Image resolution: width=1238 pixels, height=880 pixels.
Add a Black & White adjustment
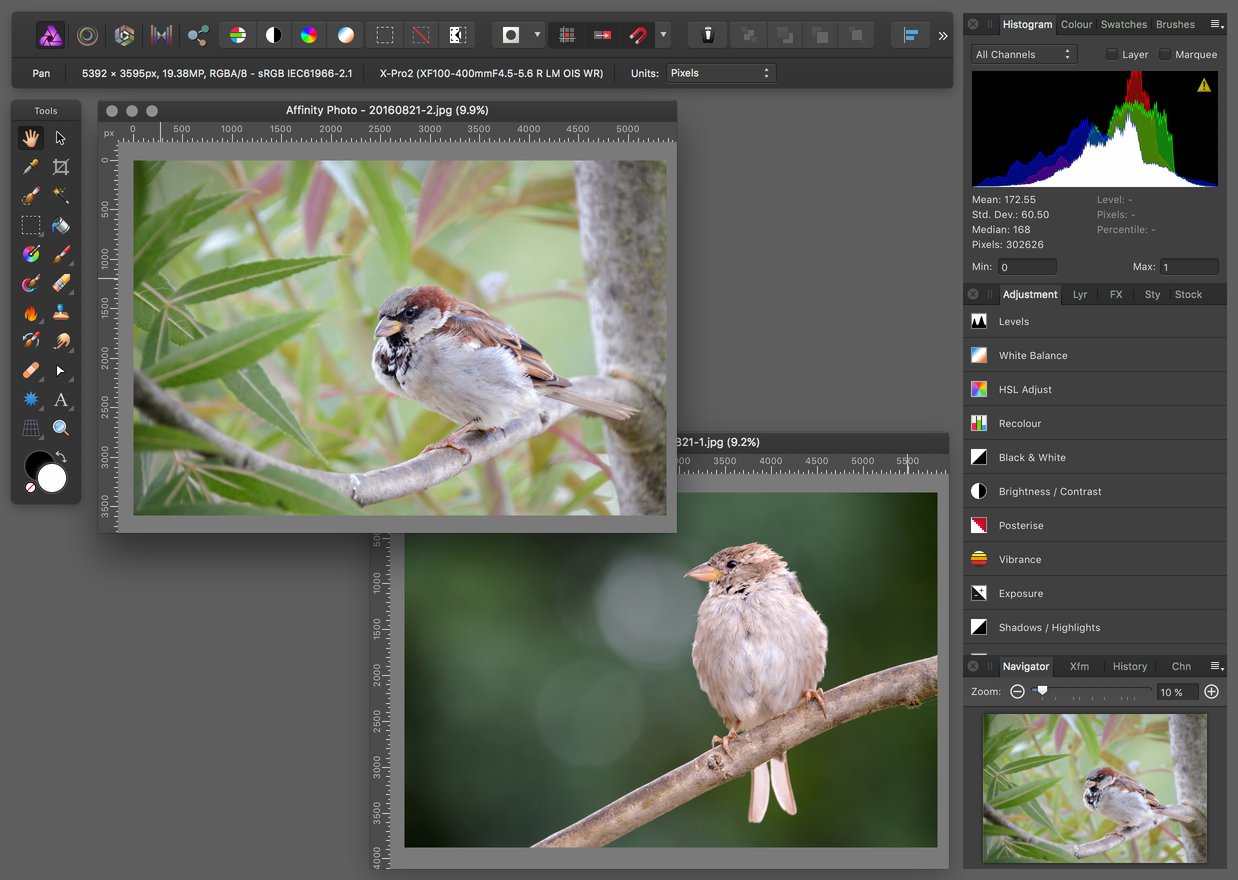(1095, 457)
